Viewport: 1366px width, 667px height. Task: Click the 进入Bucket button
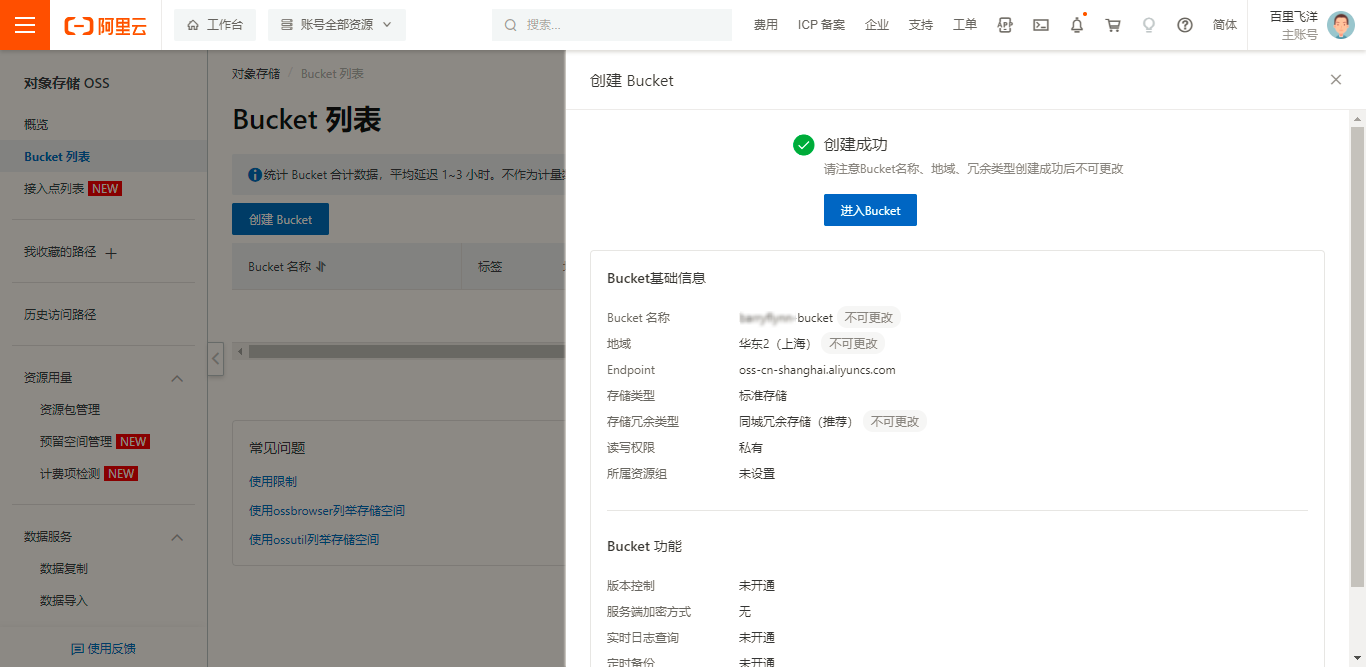coord(870,210)
